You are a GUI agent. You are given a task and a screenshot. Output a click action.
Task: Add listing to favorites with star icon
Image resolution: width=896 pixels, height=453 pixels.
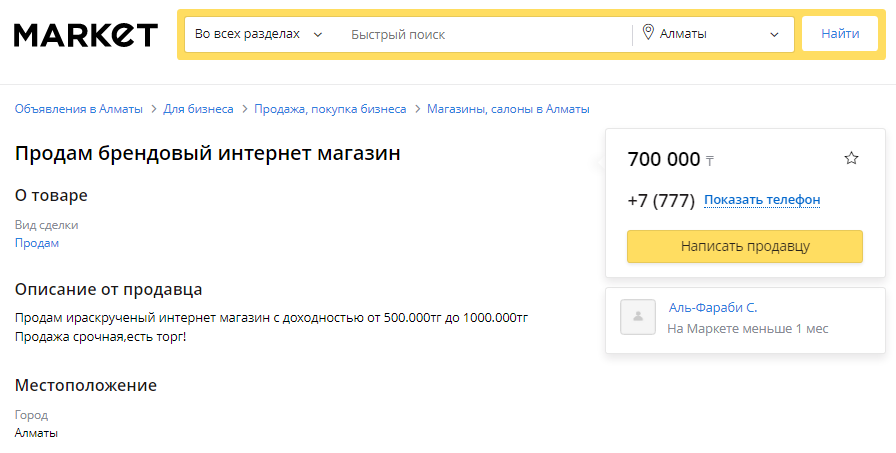851,158
